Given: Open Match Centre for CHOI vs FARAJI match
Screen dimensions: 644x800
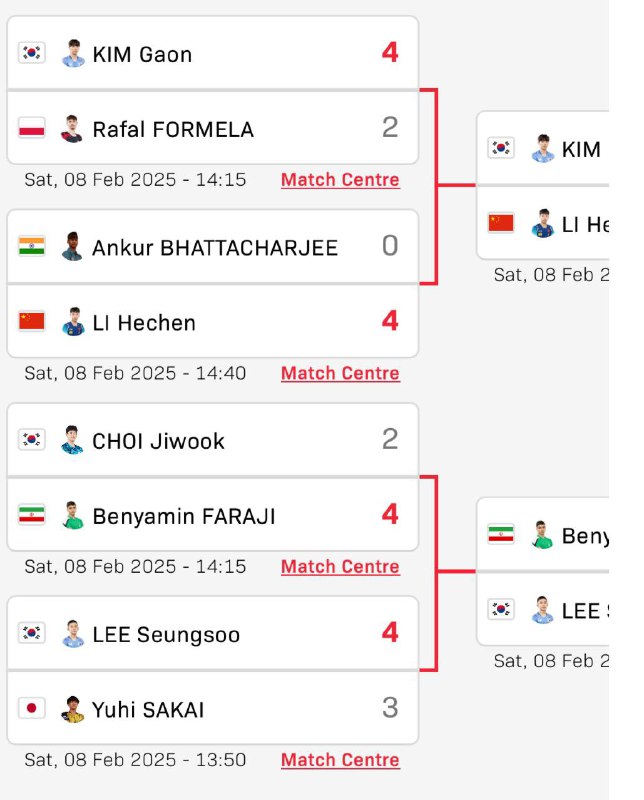Looking at the screenshot, I should tap(340, 566).
